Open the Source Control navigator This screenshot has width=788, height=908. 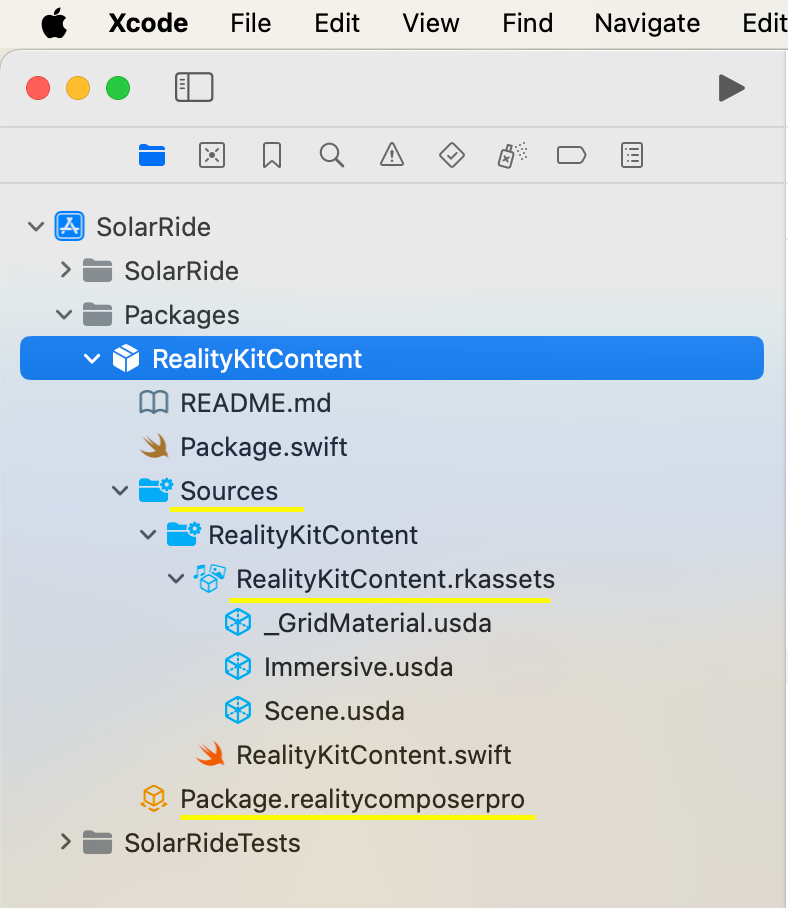pos(211,155)
